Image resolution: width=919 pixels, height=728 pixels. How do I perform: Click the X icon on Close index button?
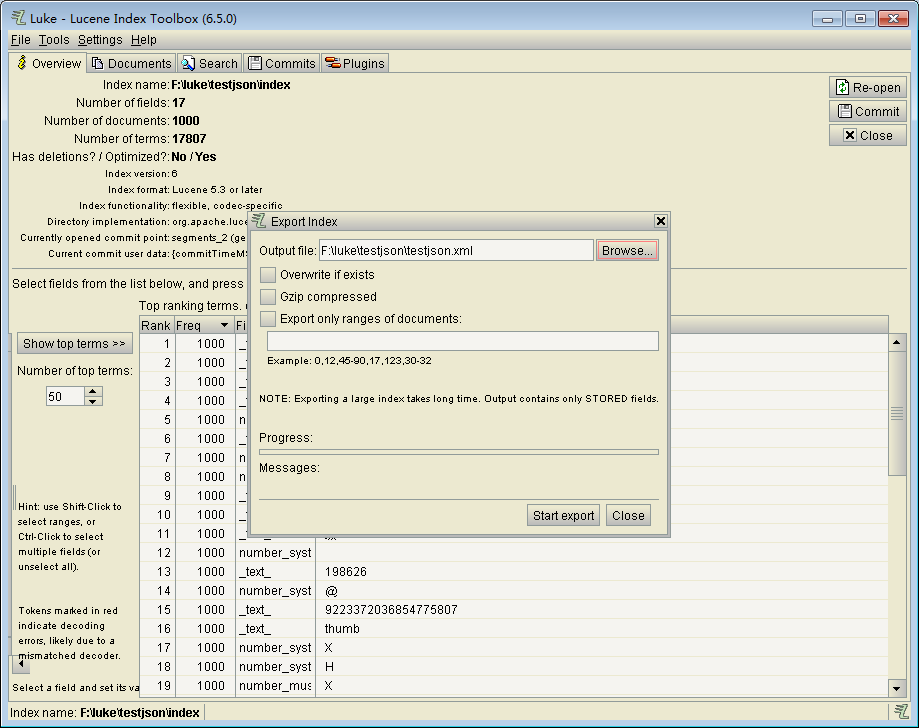[x=850, y=135]
